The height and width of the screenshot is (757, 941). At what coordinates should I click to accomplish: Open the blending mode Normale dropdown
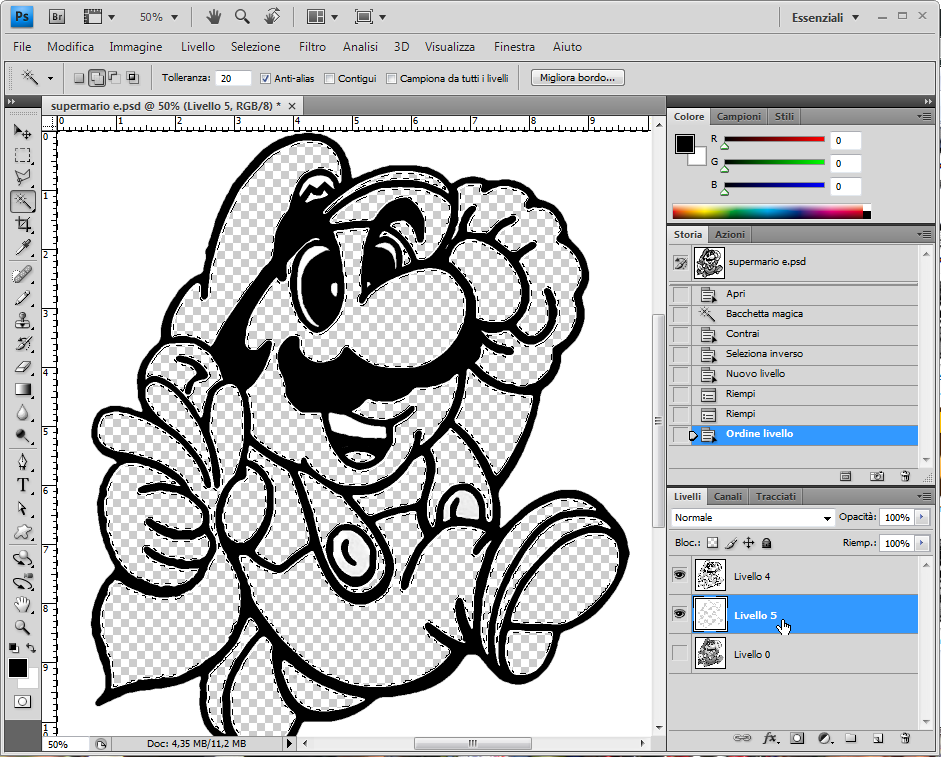(x=753, y=518)
